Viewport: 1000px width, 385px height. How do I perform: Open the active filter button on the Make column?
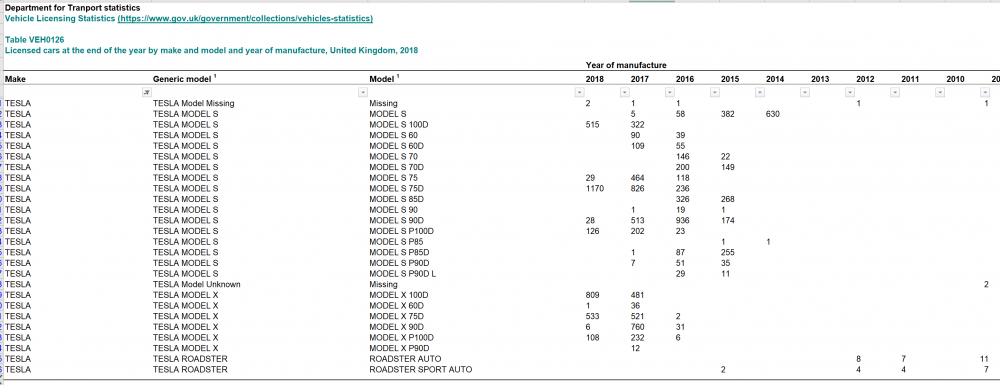coord(146,92)
